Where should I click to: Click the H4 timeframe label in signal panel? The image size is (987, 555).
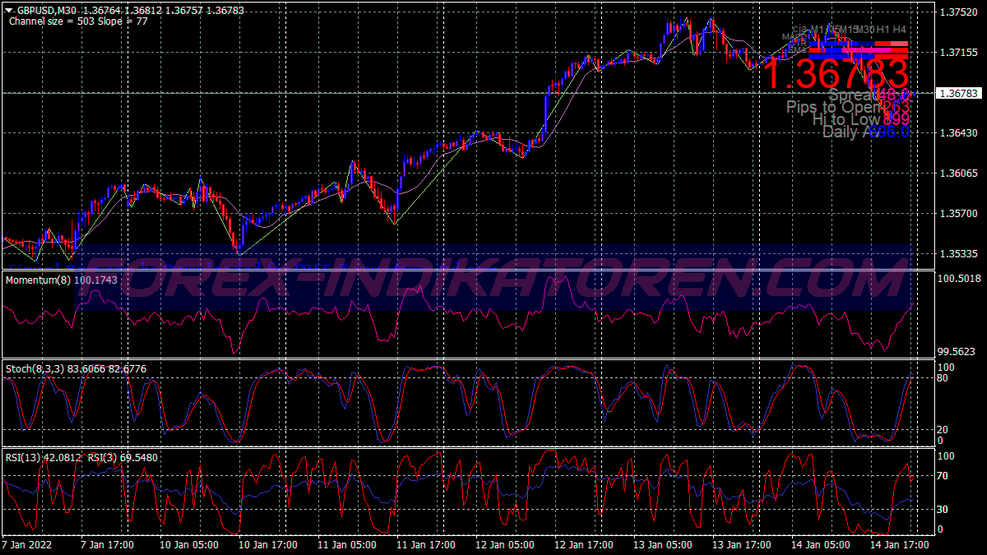click(899, 30)
